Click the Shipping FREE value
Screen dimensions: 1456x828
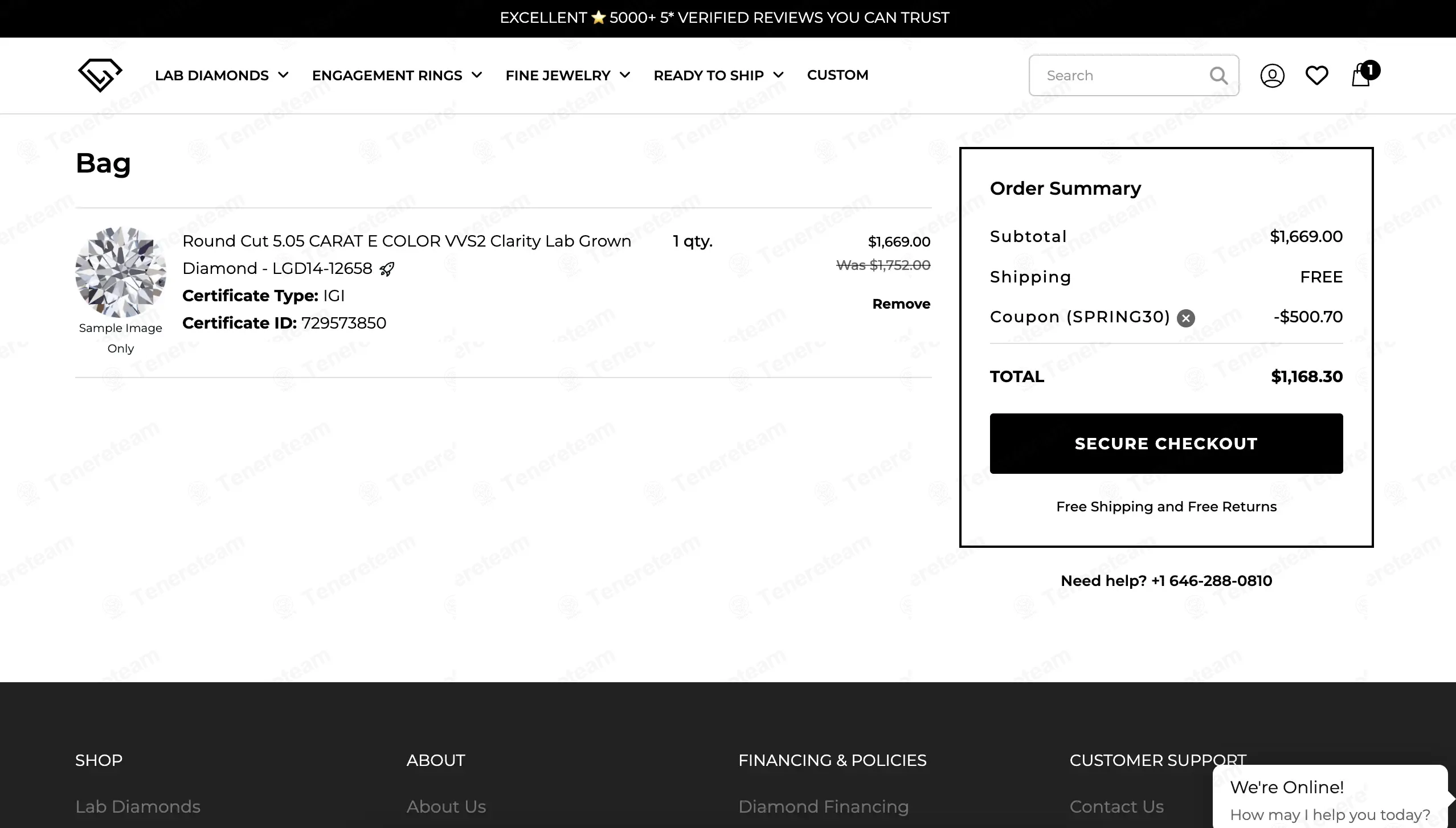click(1321, 277)
